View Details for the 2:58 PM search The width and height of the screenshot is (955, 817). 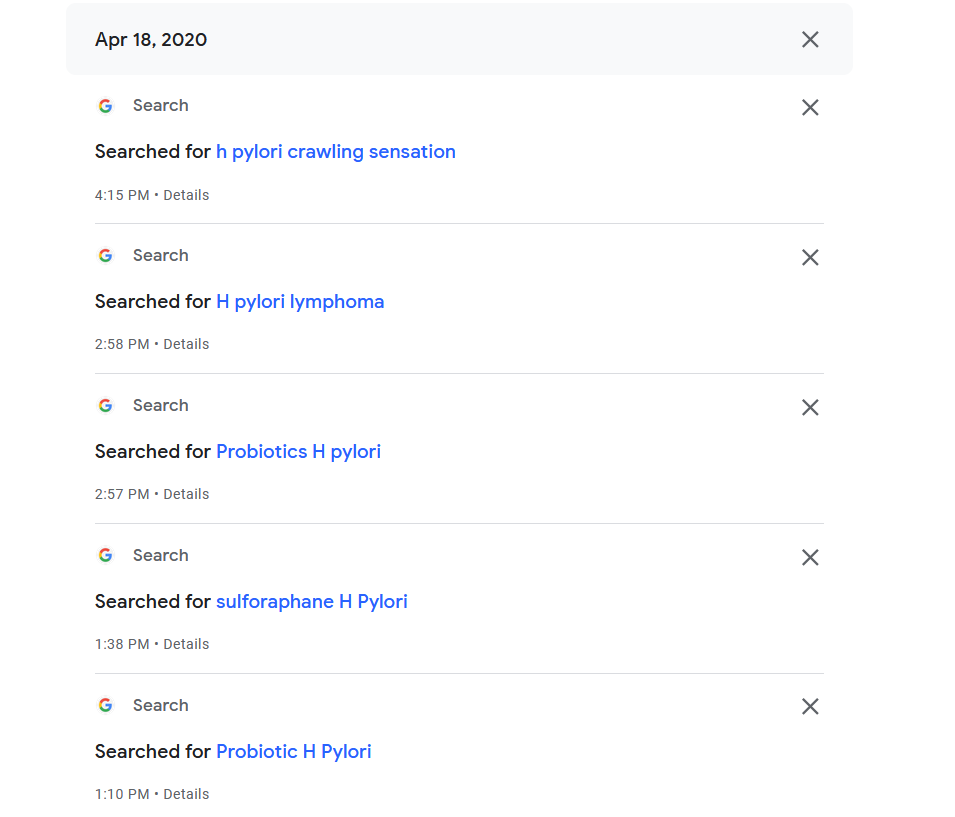pyautogui.click(x=186, y=344)
